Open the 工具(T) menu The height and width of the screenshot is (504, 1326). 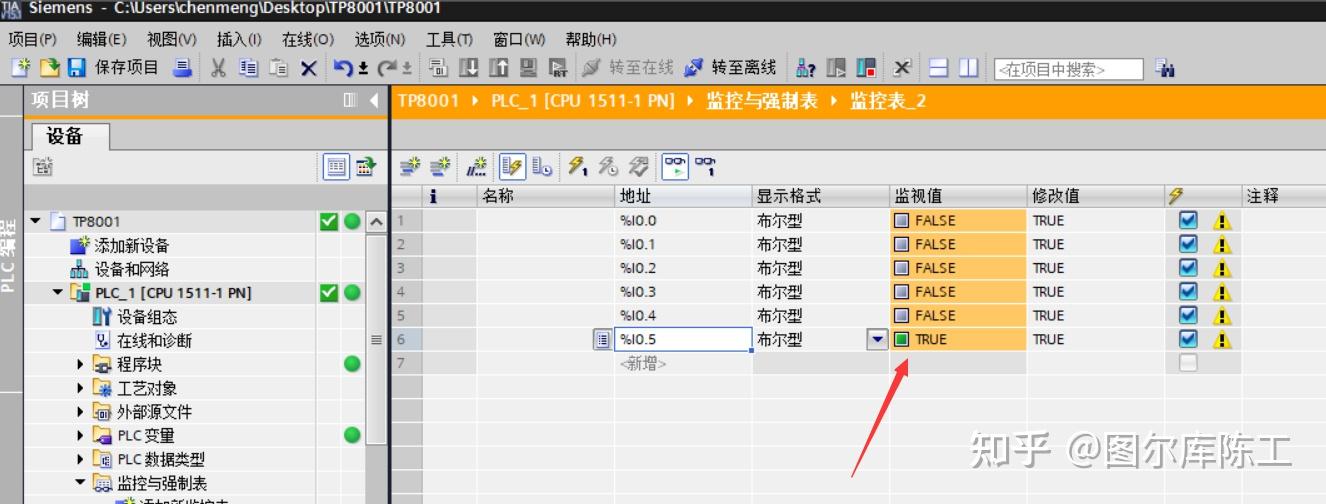click(x=449, y=39)
